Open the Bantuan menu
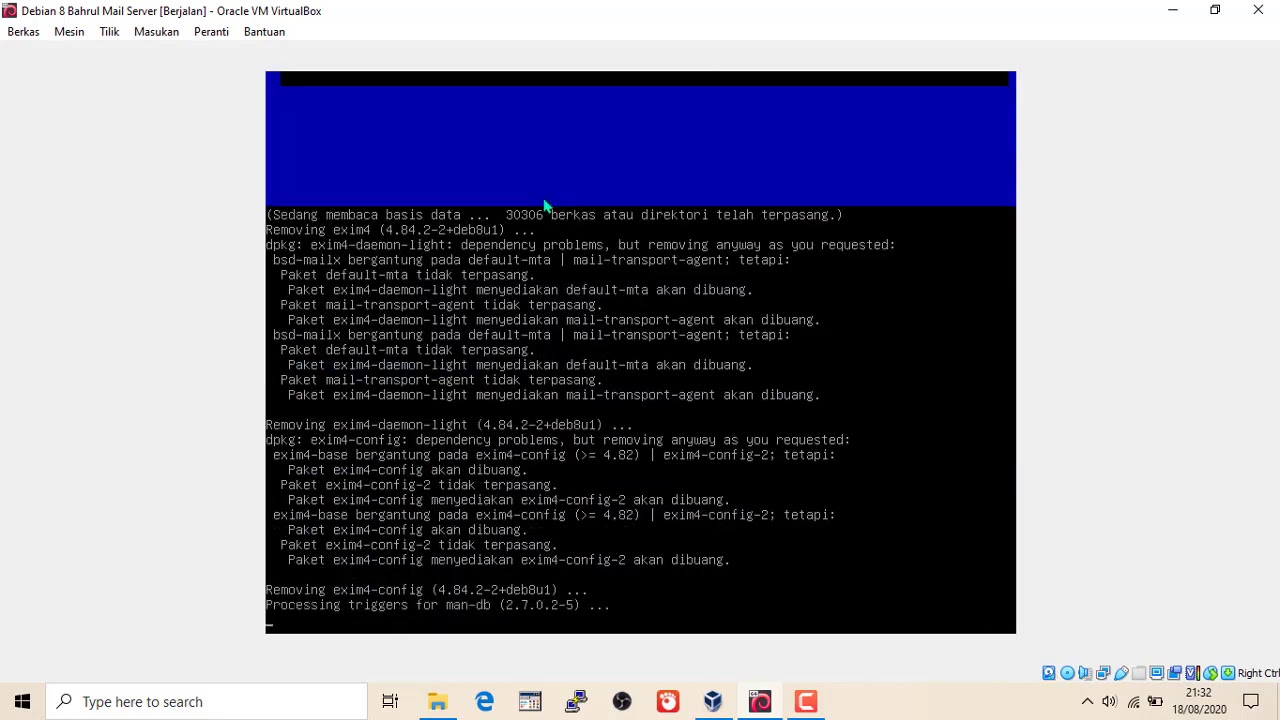Screen dimensions: 1280x720 click(264, 32)
